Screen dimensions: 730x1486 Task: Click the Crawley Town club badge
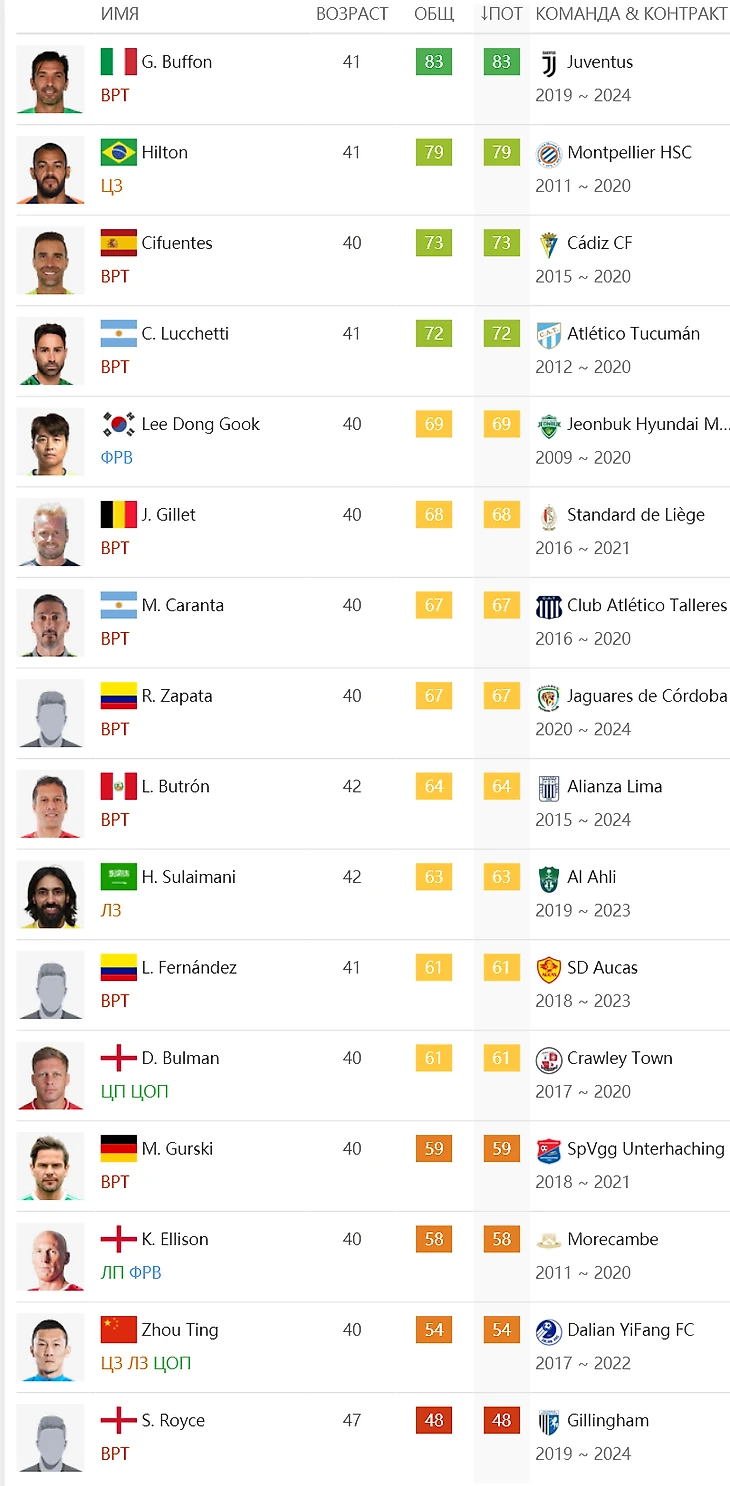click(548, 1059)
